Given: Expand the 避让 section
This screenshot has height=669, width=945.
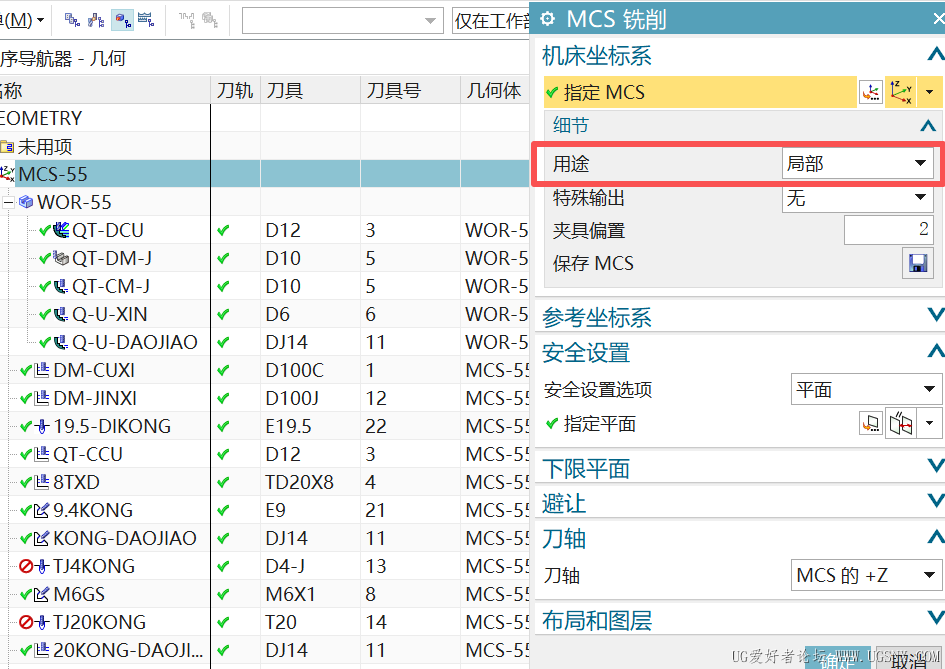Looking at the screenshot, I should click(x=935, y=500).
